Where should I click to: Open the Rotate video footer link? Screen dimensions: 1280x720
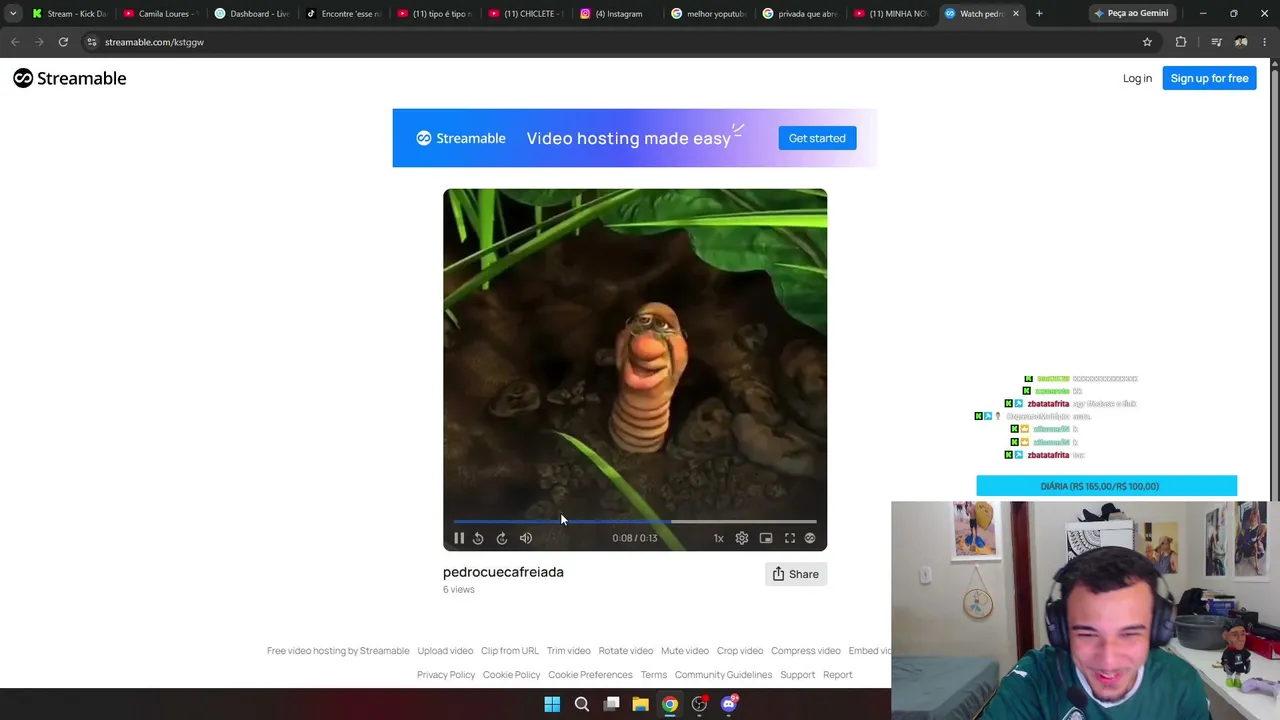626,651
